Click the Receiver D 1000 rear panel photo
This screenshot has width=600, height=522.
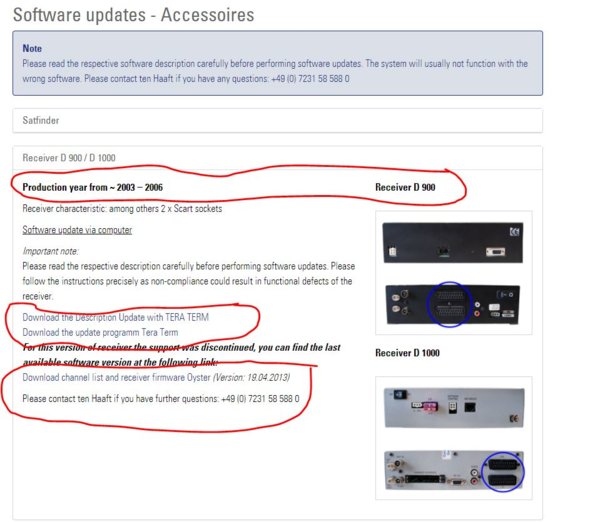point(453,473)
